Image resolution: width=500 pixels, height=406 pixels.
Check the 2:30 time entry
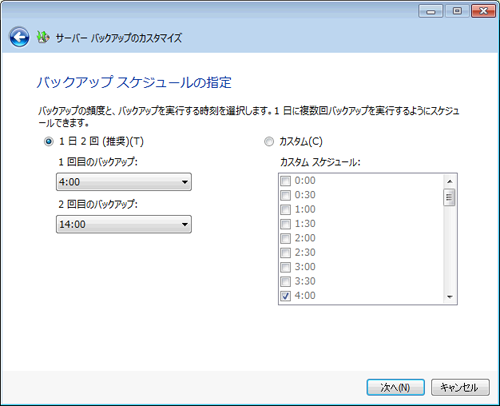pos(285,252)
